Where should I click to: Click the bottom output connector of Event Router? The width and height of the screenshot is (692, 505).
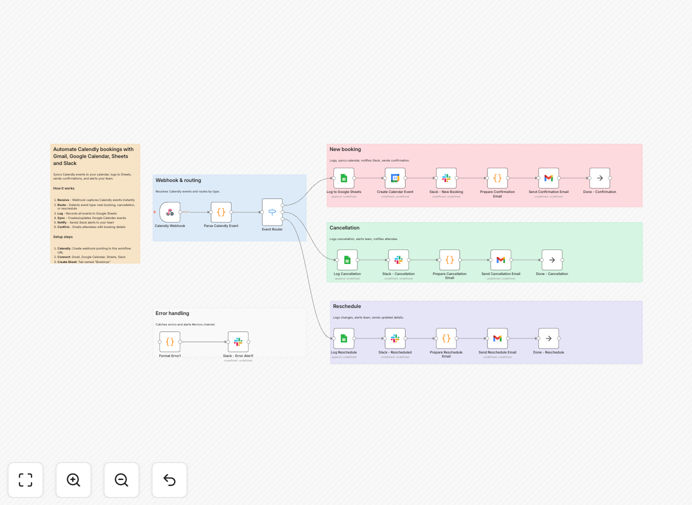pyautogui.click(x=283, y=219)
